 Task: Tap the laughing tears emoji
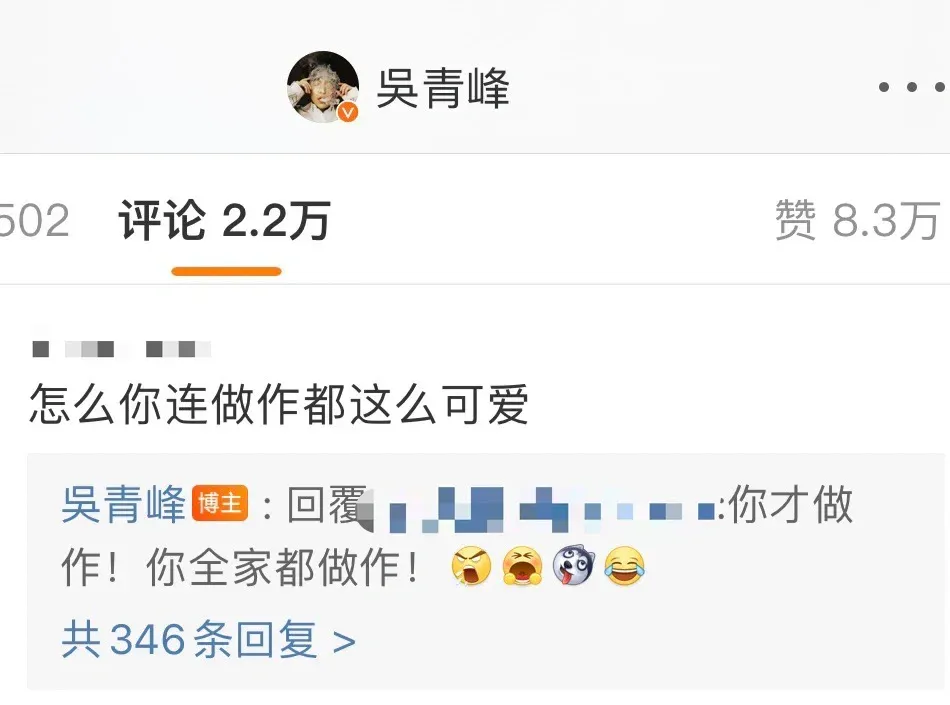pyautogui.click(x=624, y=565)
